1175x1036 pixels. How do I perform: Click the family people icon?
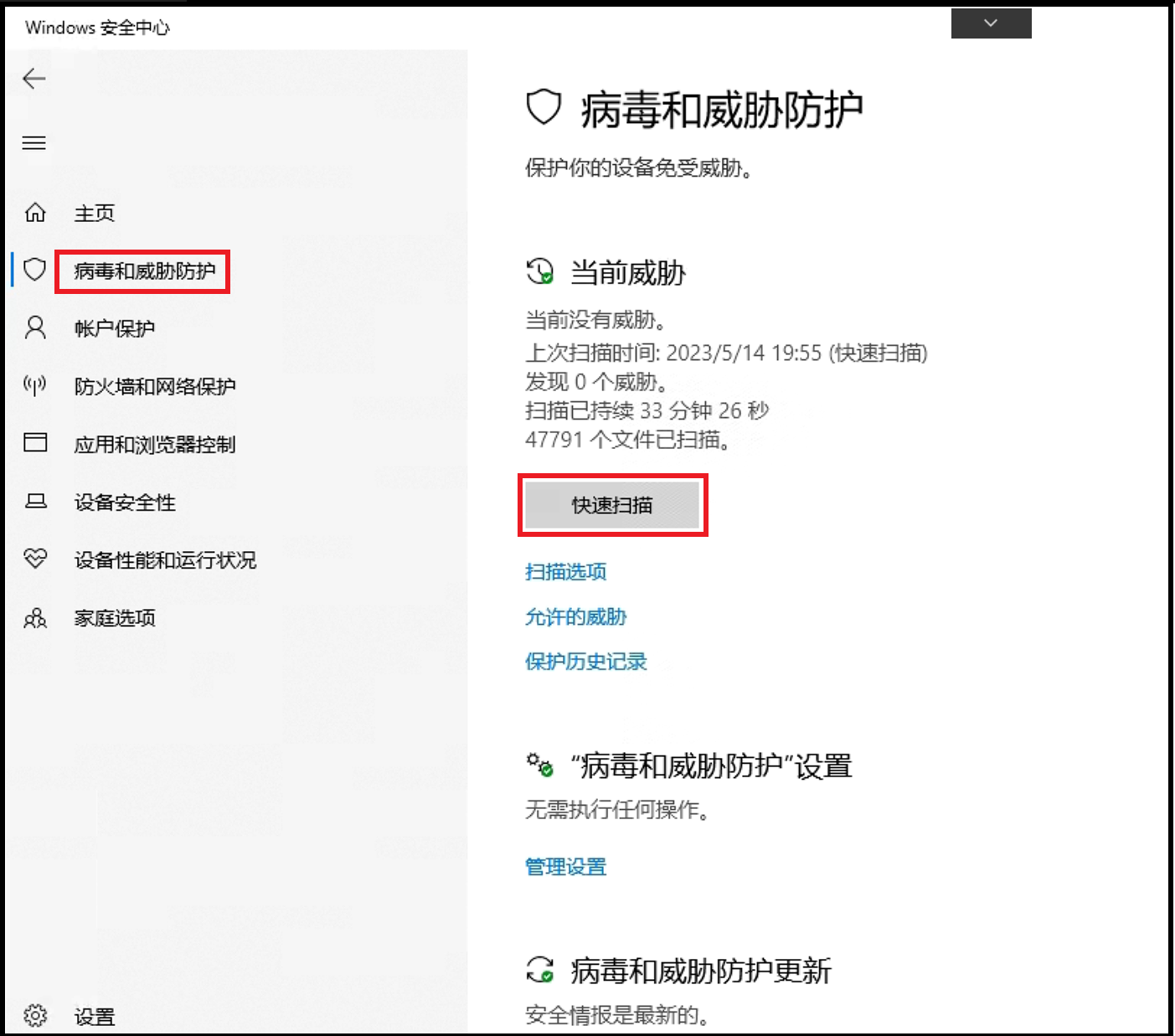click(35, 618)
